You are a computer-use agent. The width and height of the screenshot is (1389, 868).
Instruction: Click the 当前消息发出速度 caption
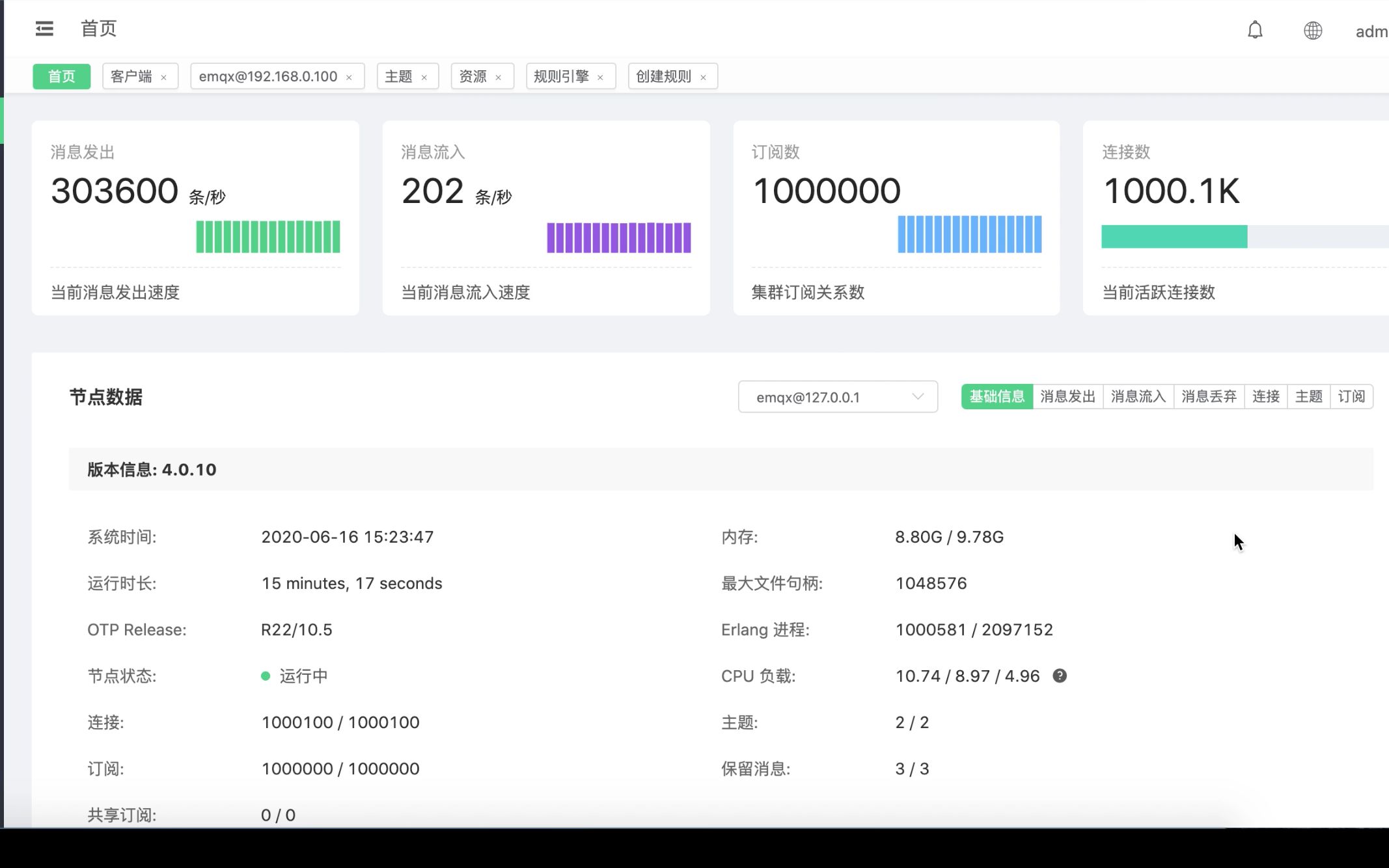(x=115, y=293)
